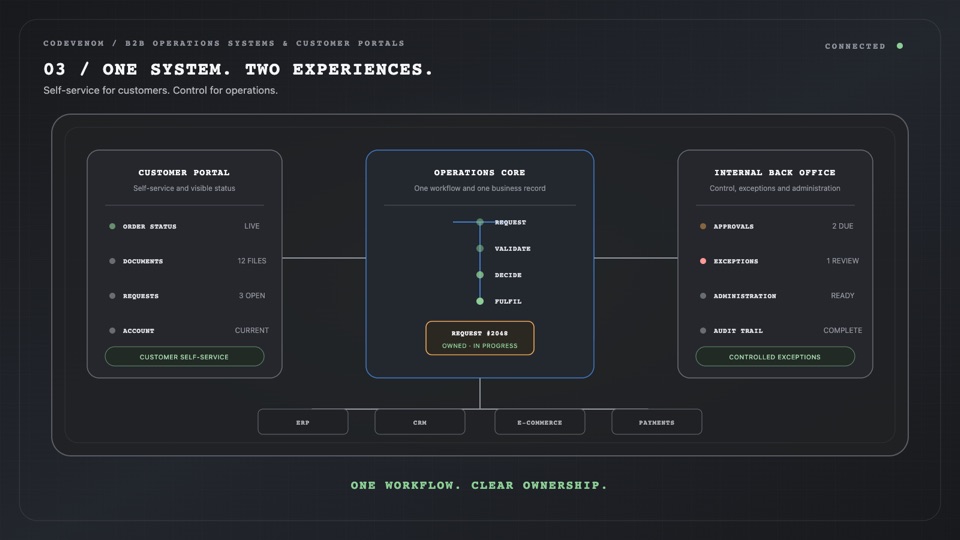Click the Documents row label
Image resolution: width=960 pixels, height=540 pixels.
point(143,261)
